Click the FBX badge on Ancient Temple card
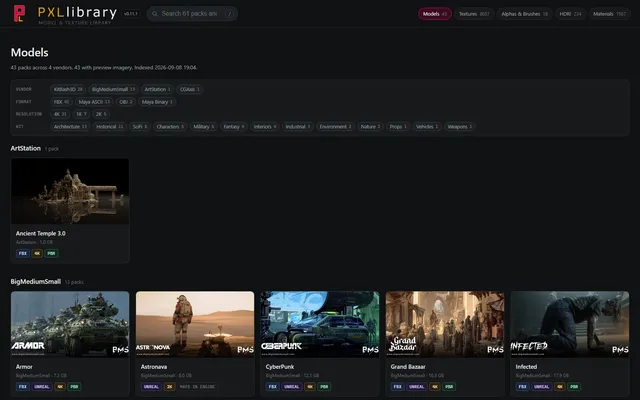 click(23, 253)
